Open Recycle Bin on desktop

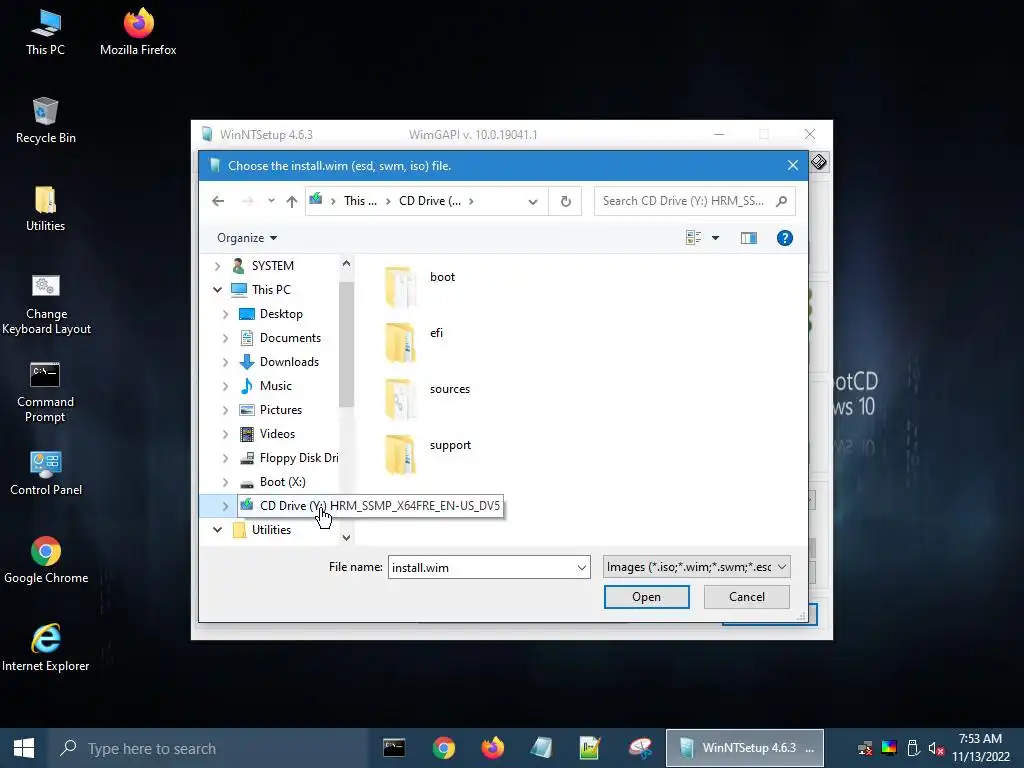coord(45,120)
